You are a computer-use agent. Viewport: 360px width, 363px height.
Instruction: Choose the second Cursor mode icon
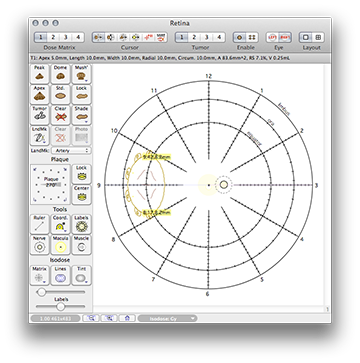[x=111, y=37]
